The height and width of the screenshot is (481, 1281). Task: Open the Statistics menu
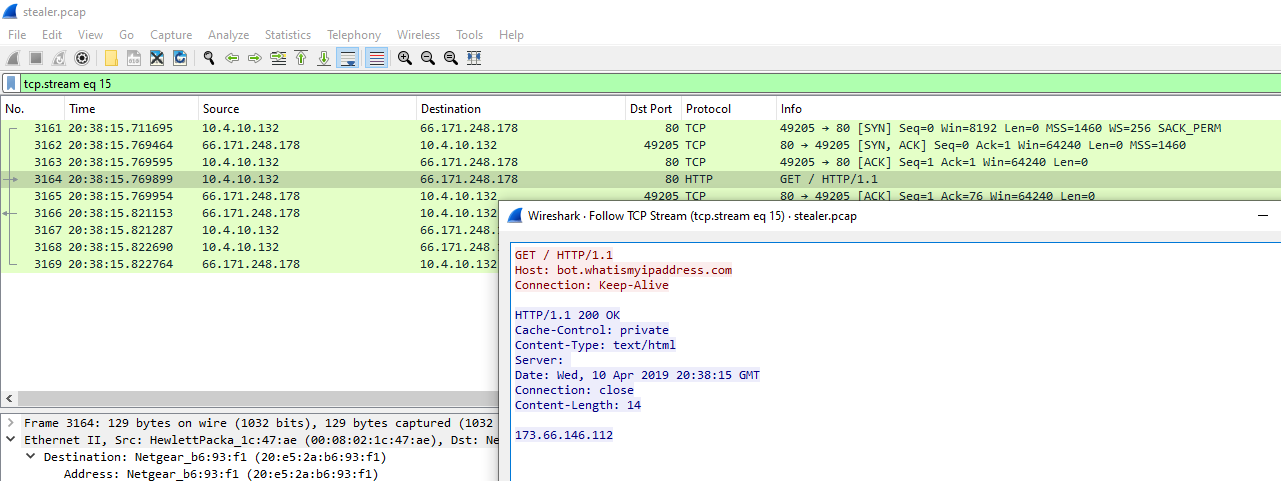287,35
